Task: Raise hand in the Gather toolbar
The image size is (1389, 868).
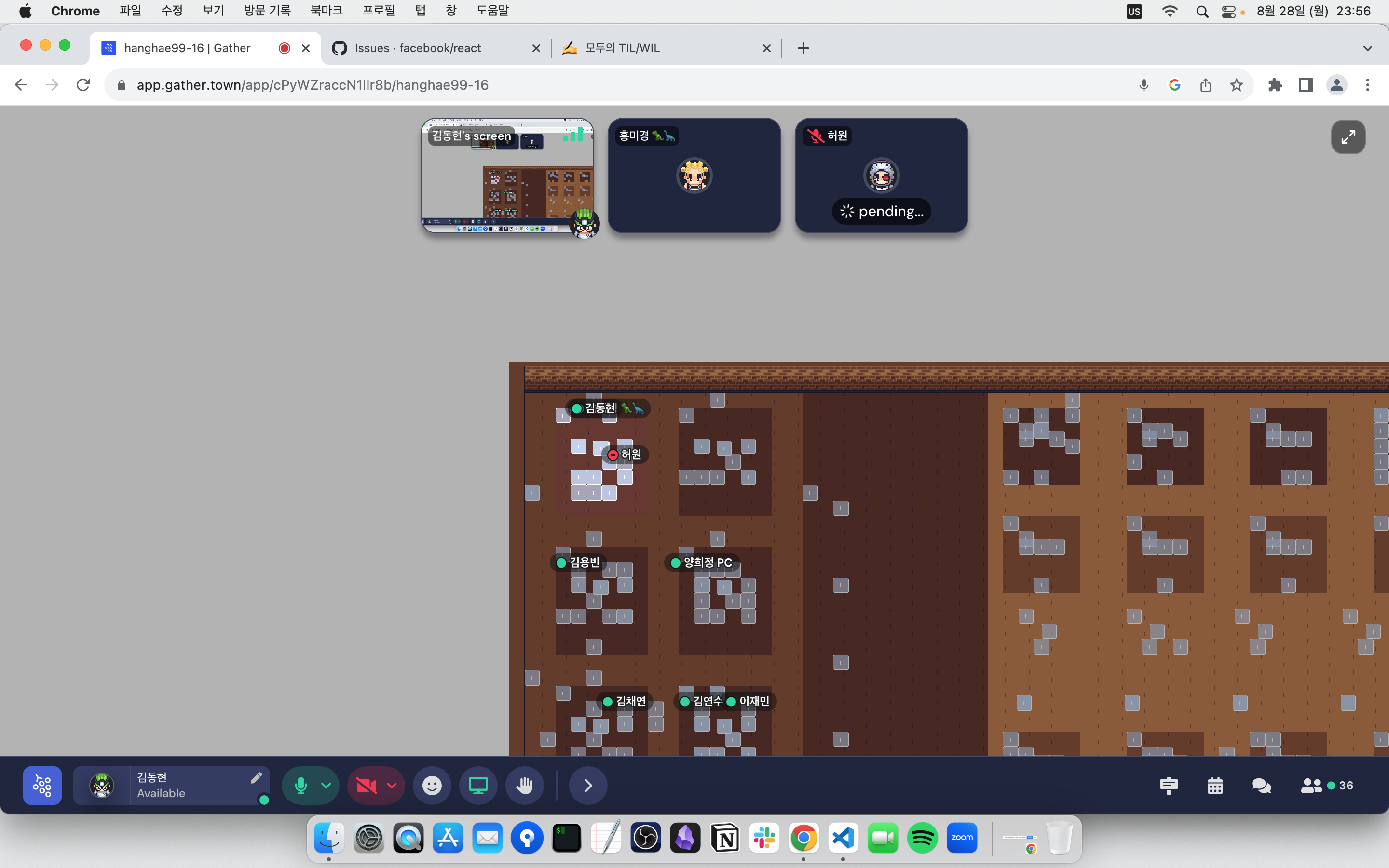Action: click(524, 785)
